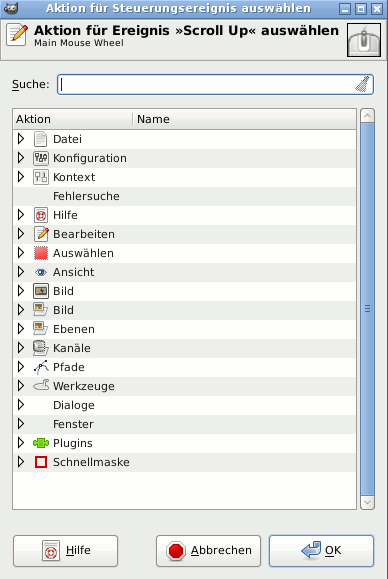Image resolution: width=388 pixels, height=579 pixels.
Task: Click the GIMP Wilber title bar icon
Action: [x=11, y=8]
